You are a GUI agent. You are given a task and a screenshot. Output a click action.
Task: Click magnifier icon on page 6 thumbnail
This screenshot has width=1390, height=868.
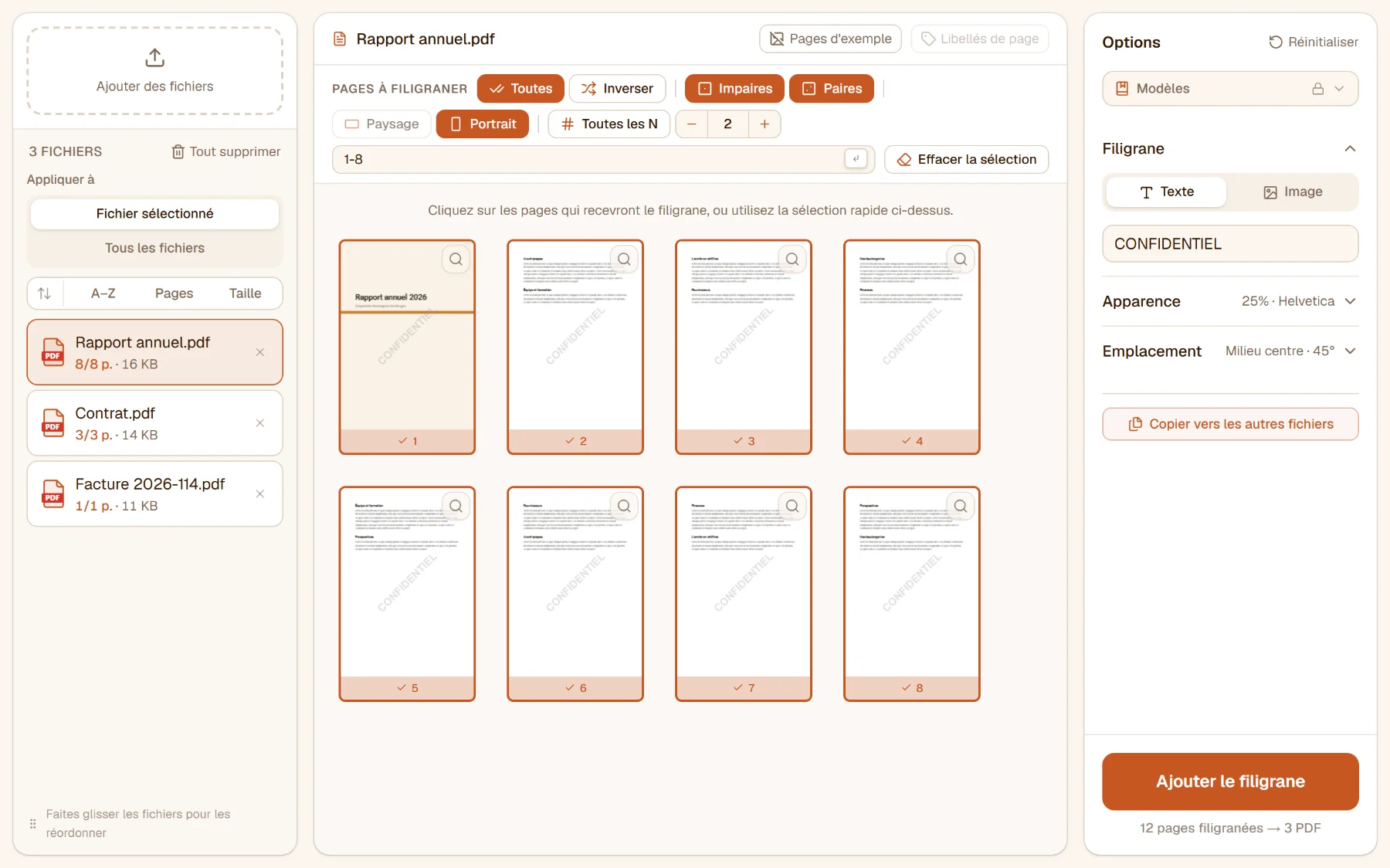625,506
